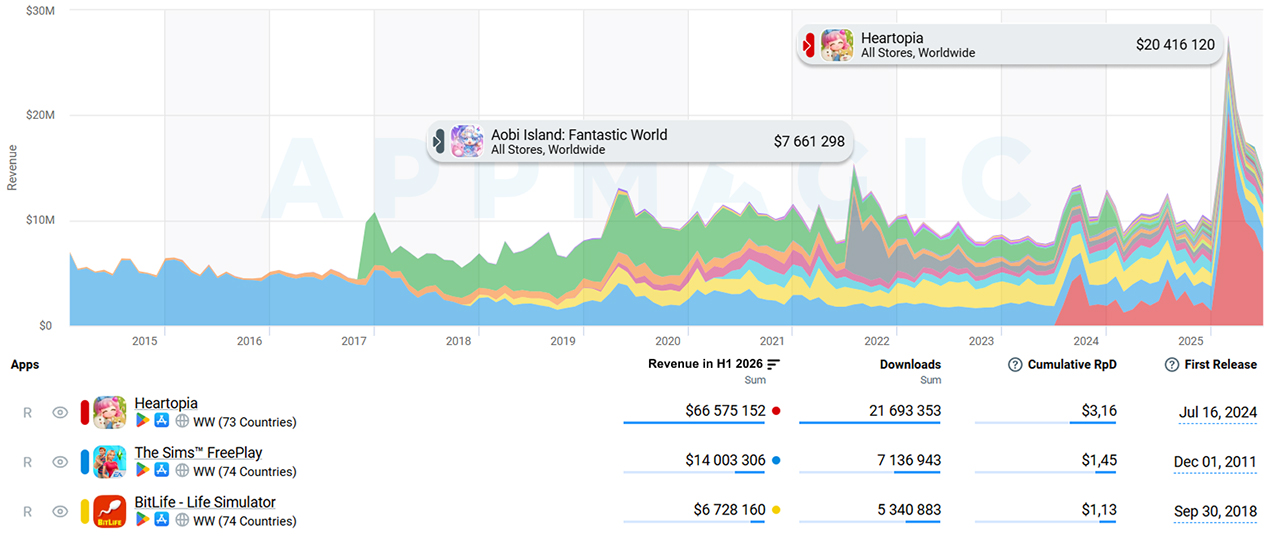Click the Downloads column header

click(x=910, y=365)
